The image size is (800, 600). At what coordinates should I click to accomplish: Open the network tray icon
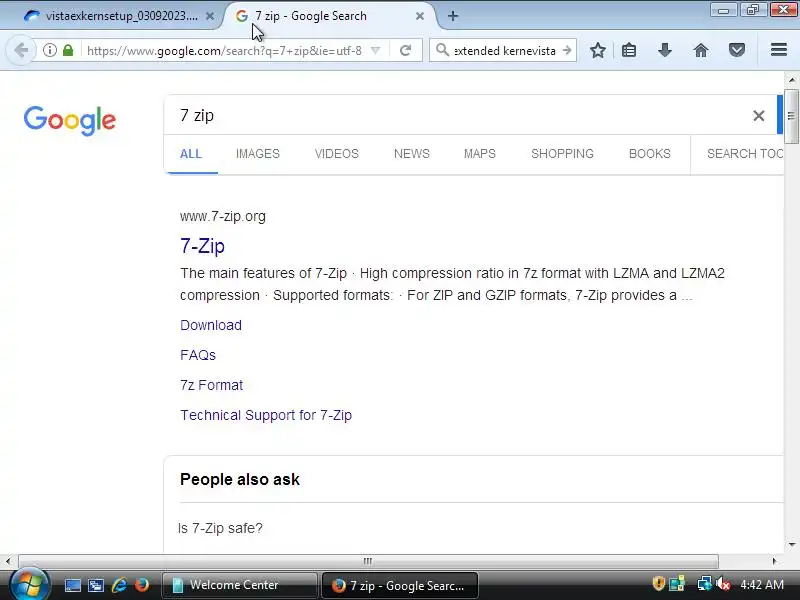pos(704,584)
